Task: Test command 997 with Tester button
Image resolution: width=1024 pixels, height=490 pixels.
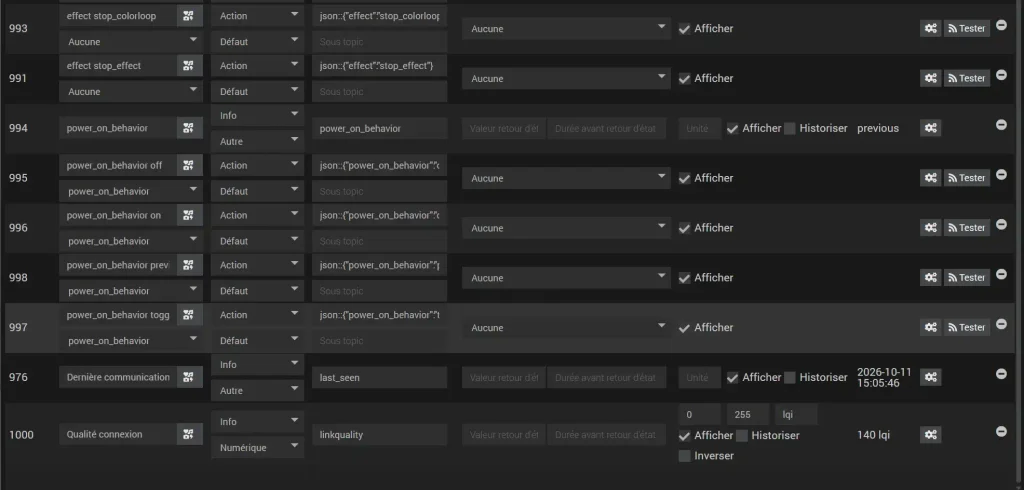Action: (967, 327)
